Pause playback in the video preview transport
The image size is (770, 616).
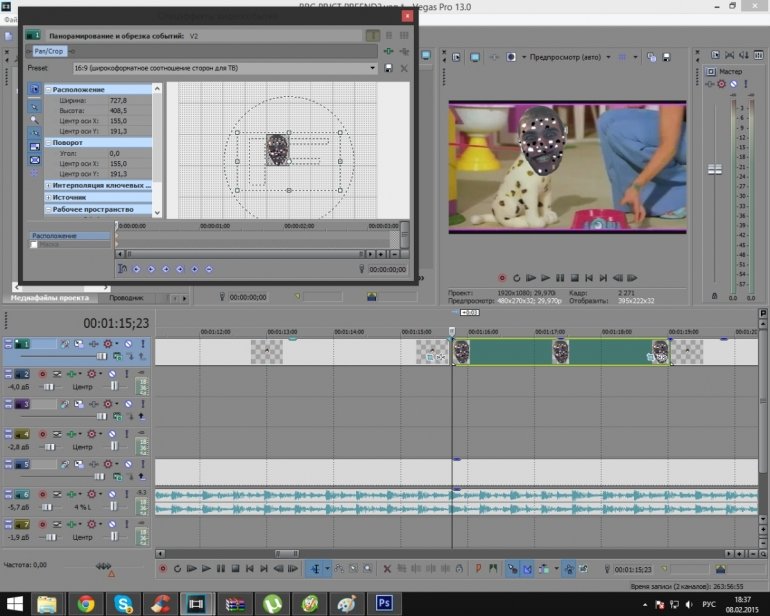click(560, 277)
